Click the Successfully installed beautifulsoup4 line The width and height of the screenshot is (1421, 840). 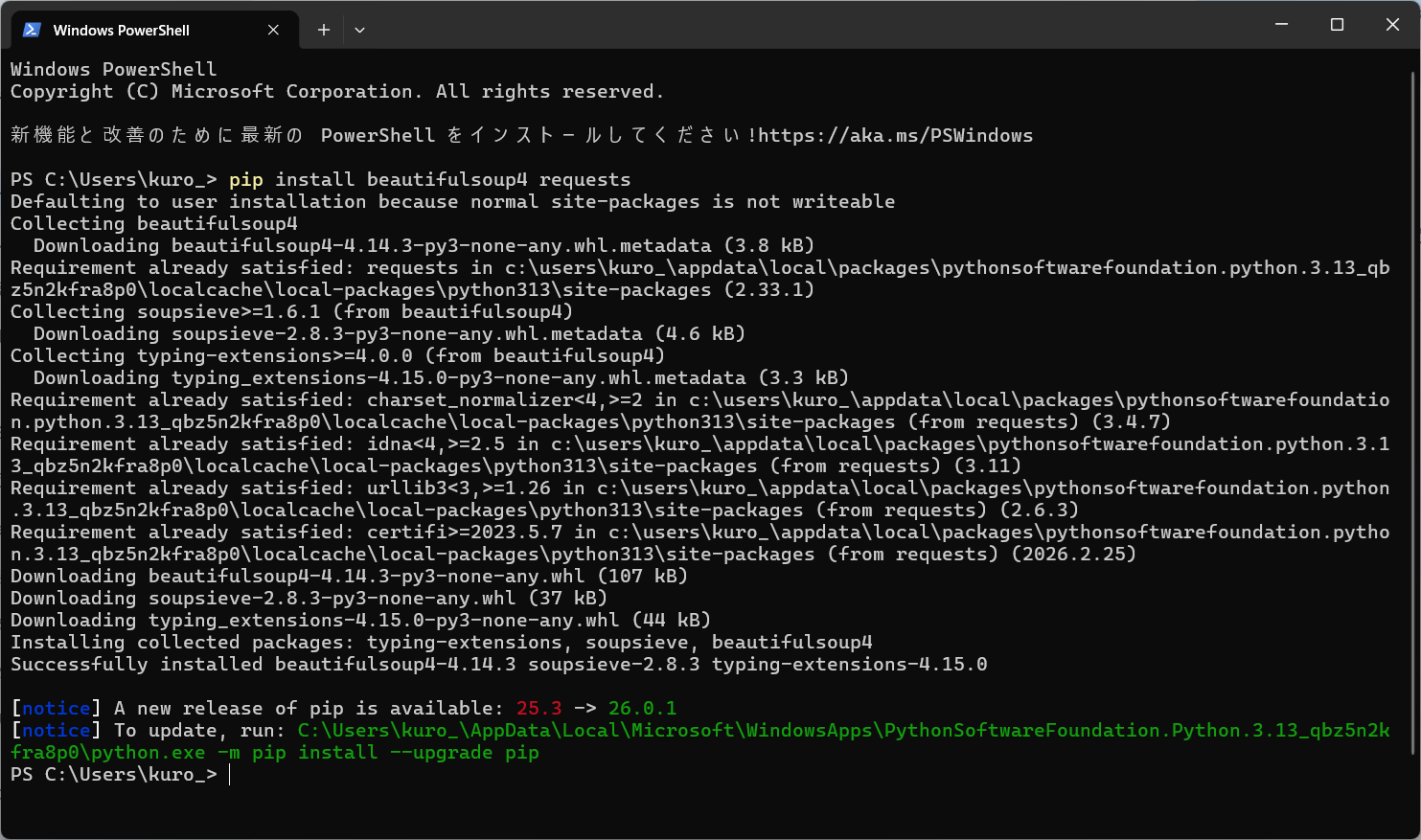[x=498, y=664]
